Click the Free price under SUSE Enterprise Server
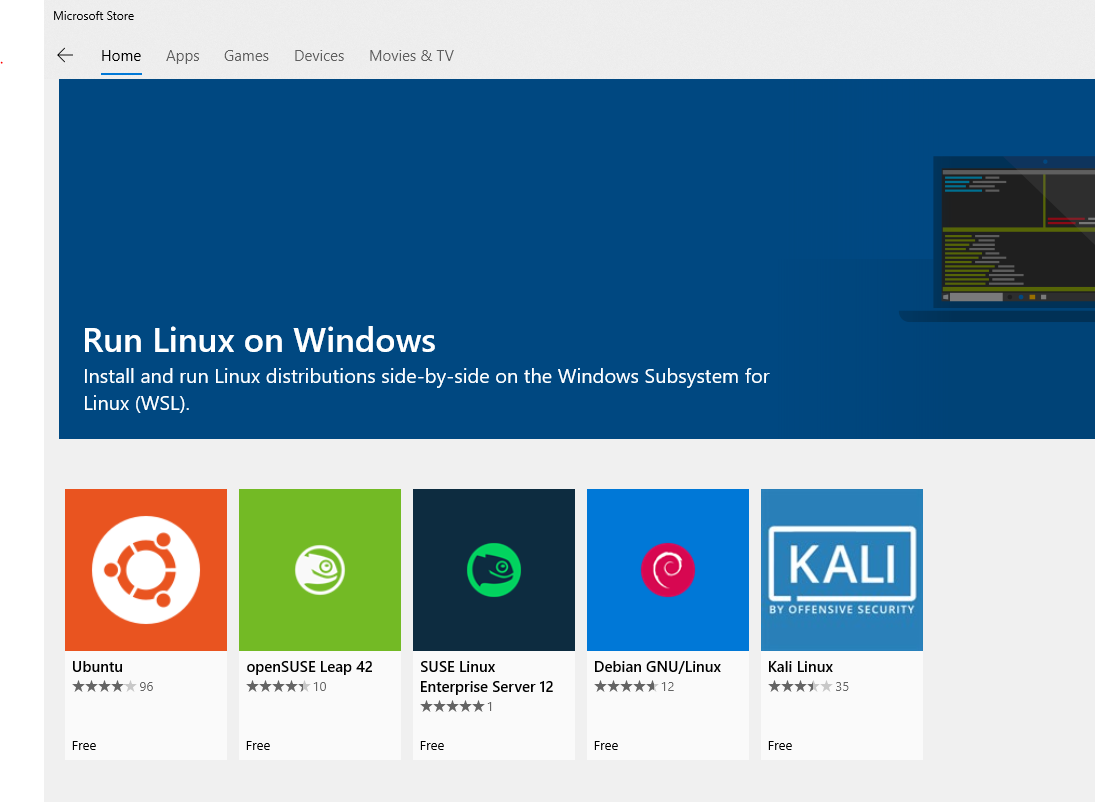The width and height of the screenshot is (1095, 802). point(432,745)
